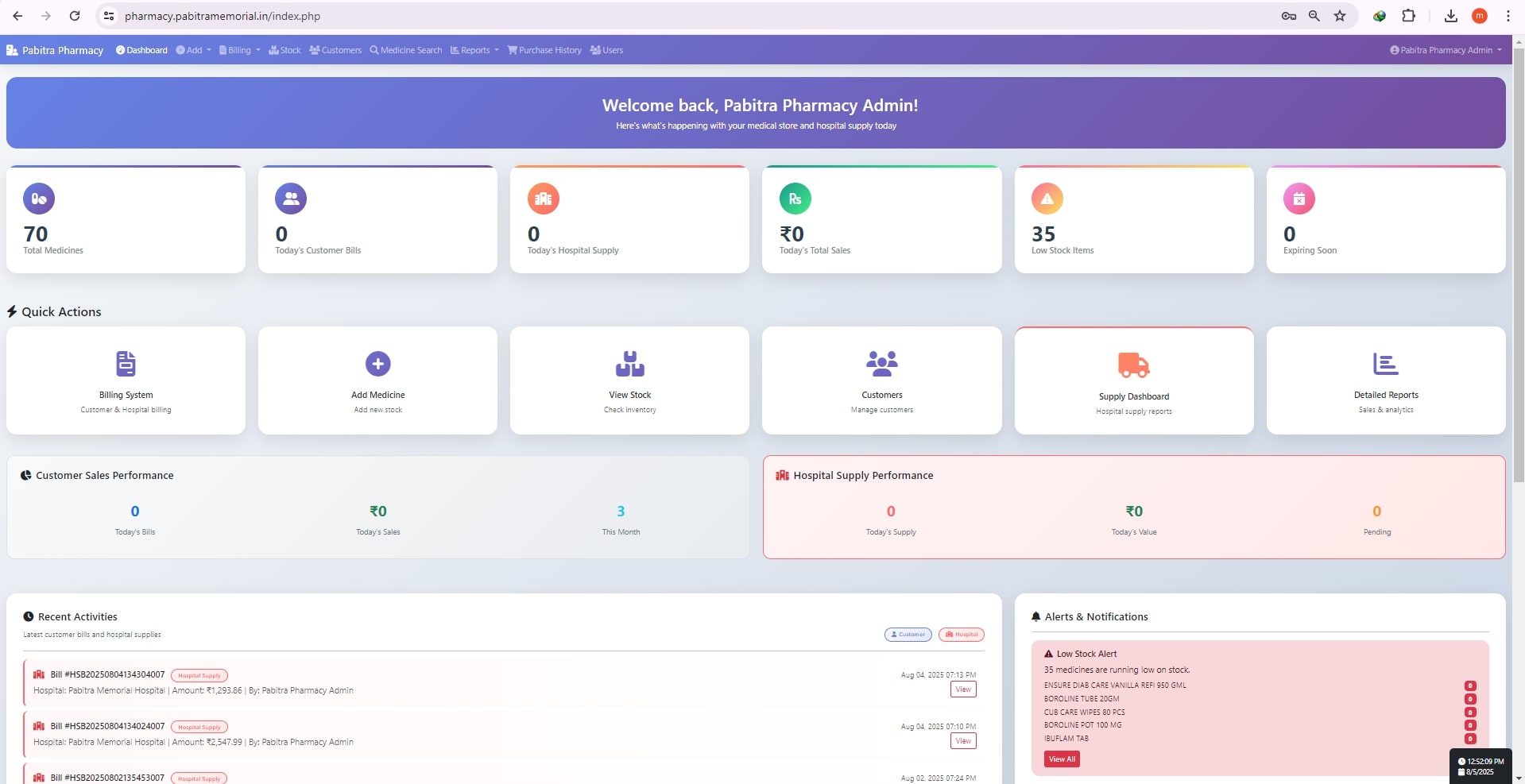Open the Reports dropdown
This screenshot has height=784, width=1525.
pyautogui.click(x=474, y=49)
